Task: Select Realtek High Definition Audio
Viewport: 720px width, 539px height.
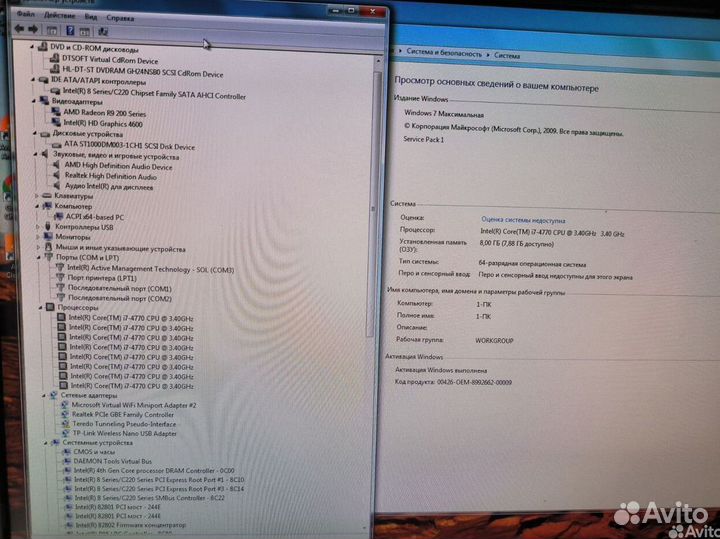Action: click(111, 176)
